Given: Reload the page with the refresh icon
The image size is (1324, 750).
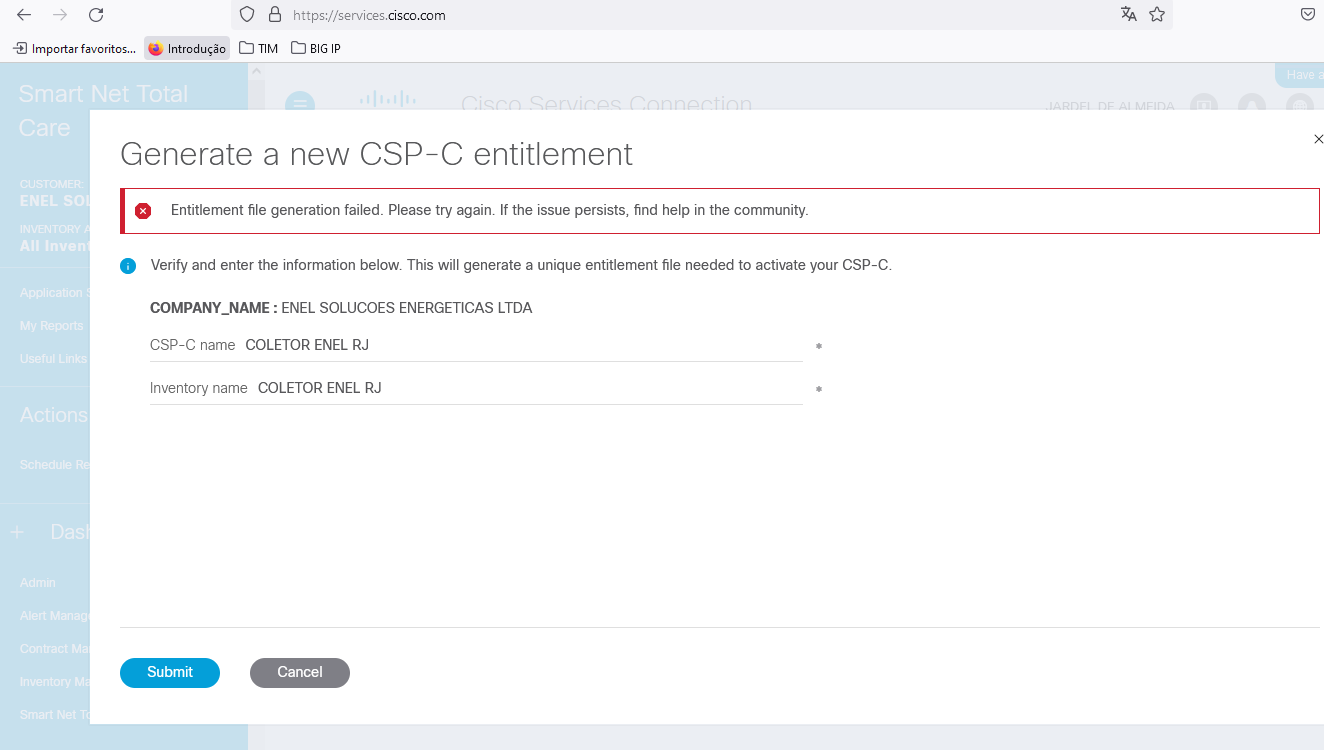Looking at the screenshot, I should 95,14.
